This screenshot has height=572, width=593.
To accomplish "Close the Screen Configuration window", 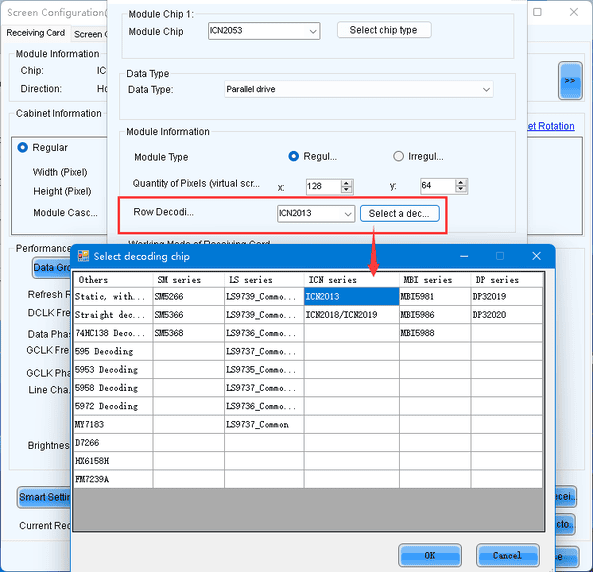I will pyautogui.click(x=574, y=12).
